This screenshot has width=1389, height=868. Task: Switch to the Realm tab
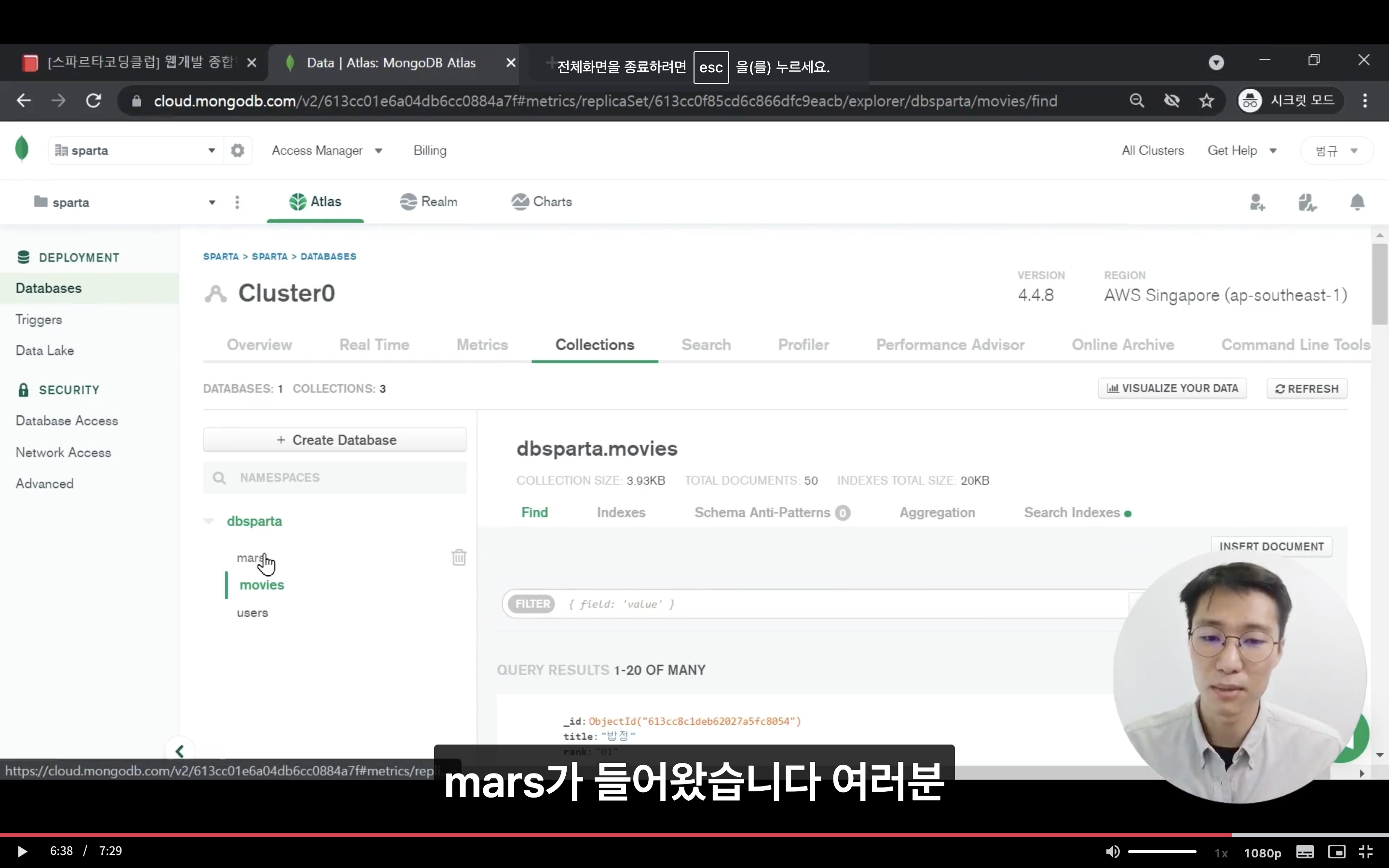[x=428, y=202]
